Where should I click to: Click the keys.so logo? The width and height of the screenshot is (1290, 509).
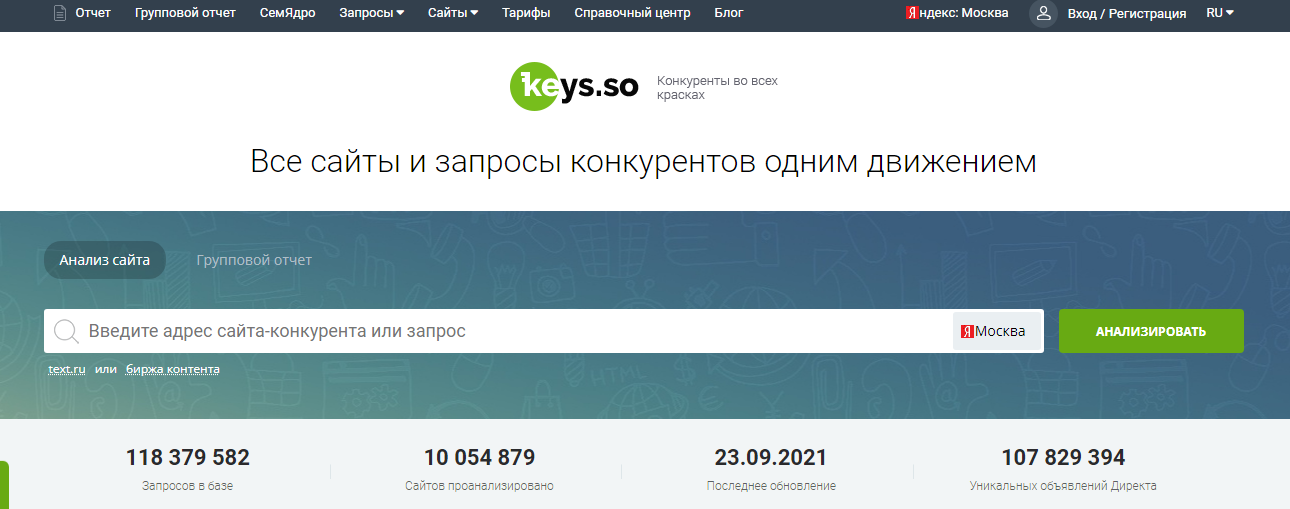574,87
